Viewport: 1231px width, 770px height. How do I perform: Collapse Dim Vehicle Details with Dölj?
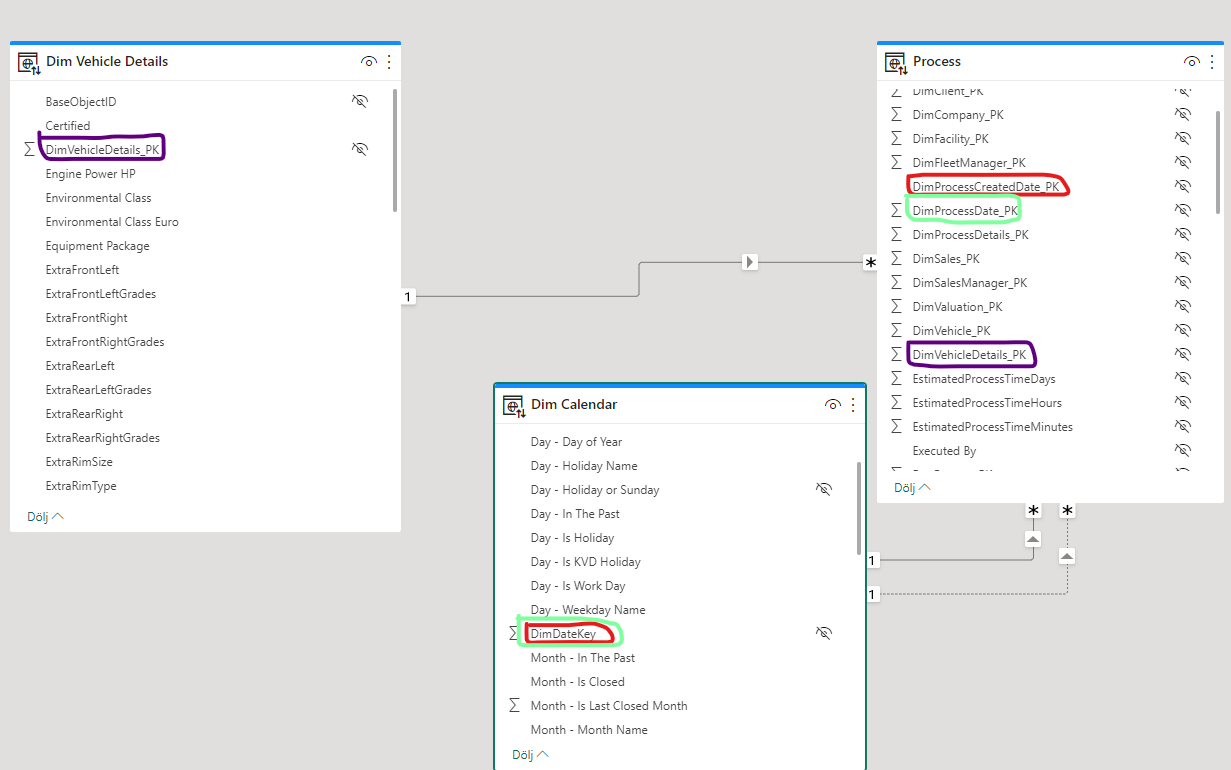tap(45, 517)
